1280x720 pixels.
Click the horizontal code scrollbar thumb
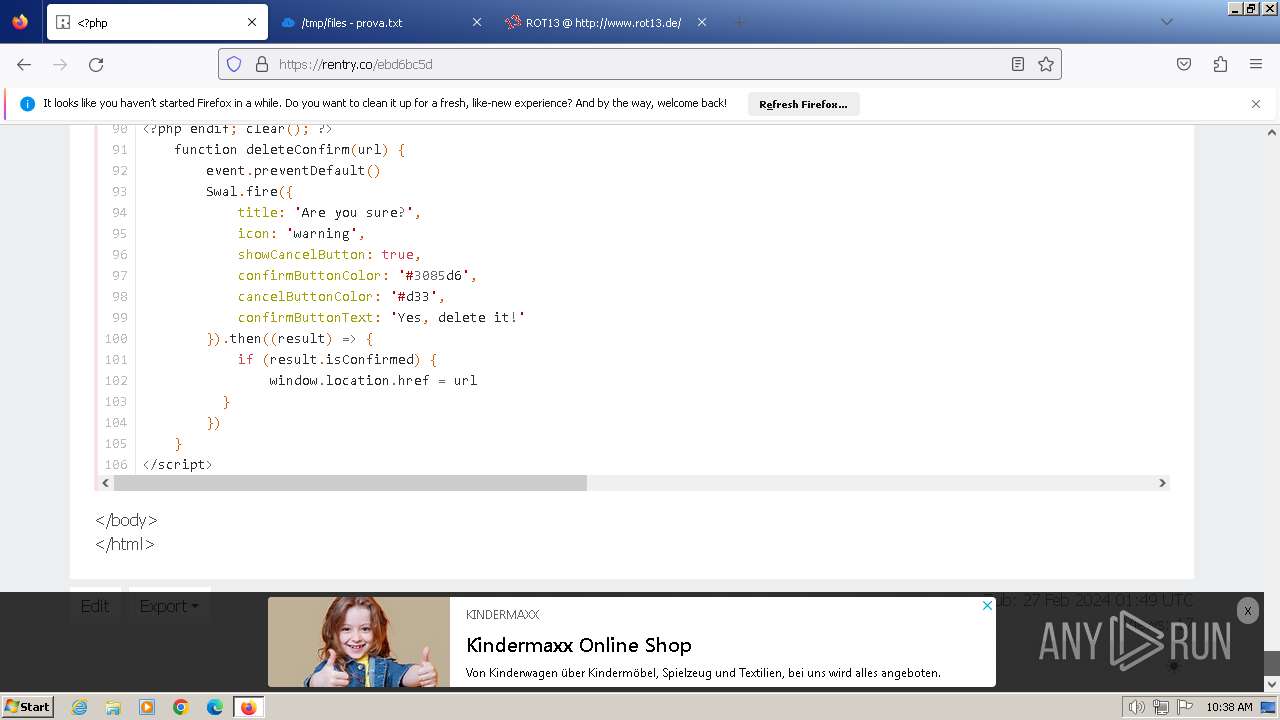pos(350,483)
